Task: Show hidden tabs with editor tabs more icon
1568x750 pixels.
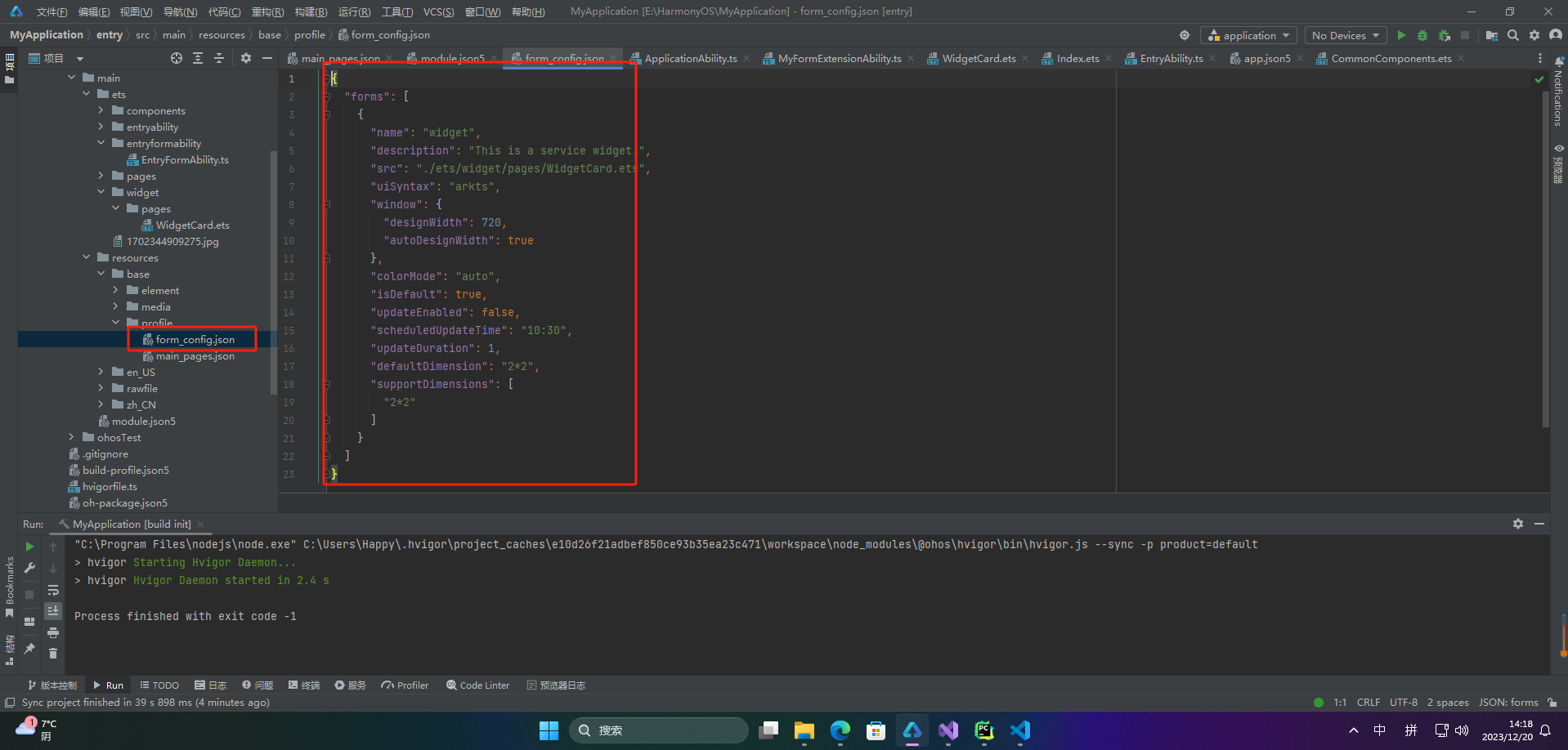Action: pyautogui.click(x=1540, y=58)
